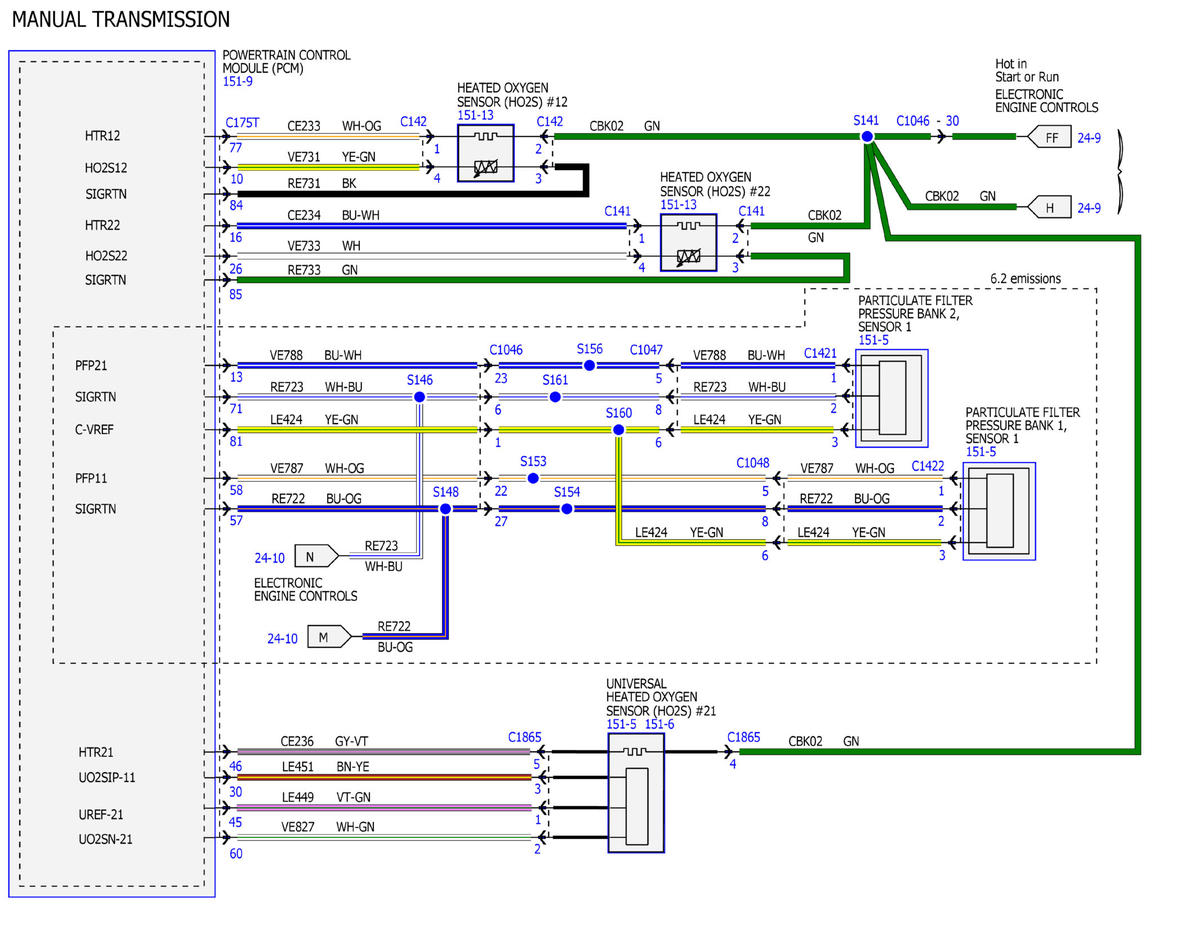This screenshot has width=1200, height=927.
Task: Click the '6.2 emissions' label
Action: point(1025,278)
